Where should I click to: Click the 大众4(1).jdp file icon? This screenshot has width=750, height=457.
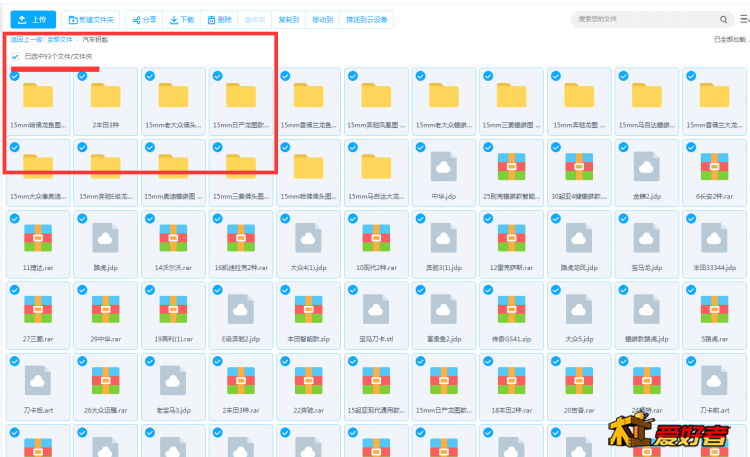tap(309, 237)
